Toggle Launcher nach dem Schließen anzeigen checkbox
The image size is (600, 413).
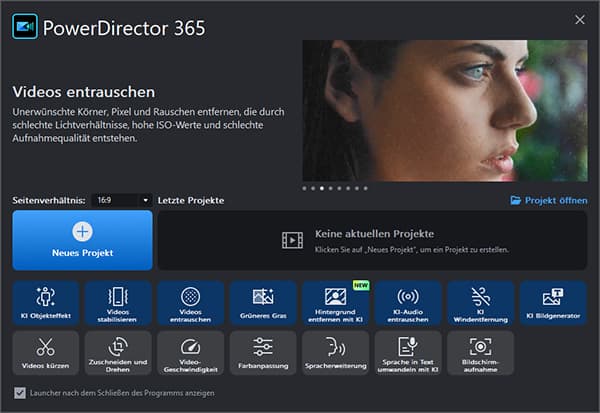click(20, 393)
